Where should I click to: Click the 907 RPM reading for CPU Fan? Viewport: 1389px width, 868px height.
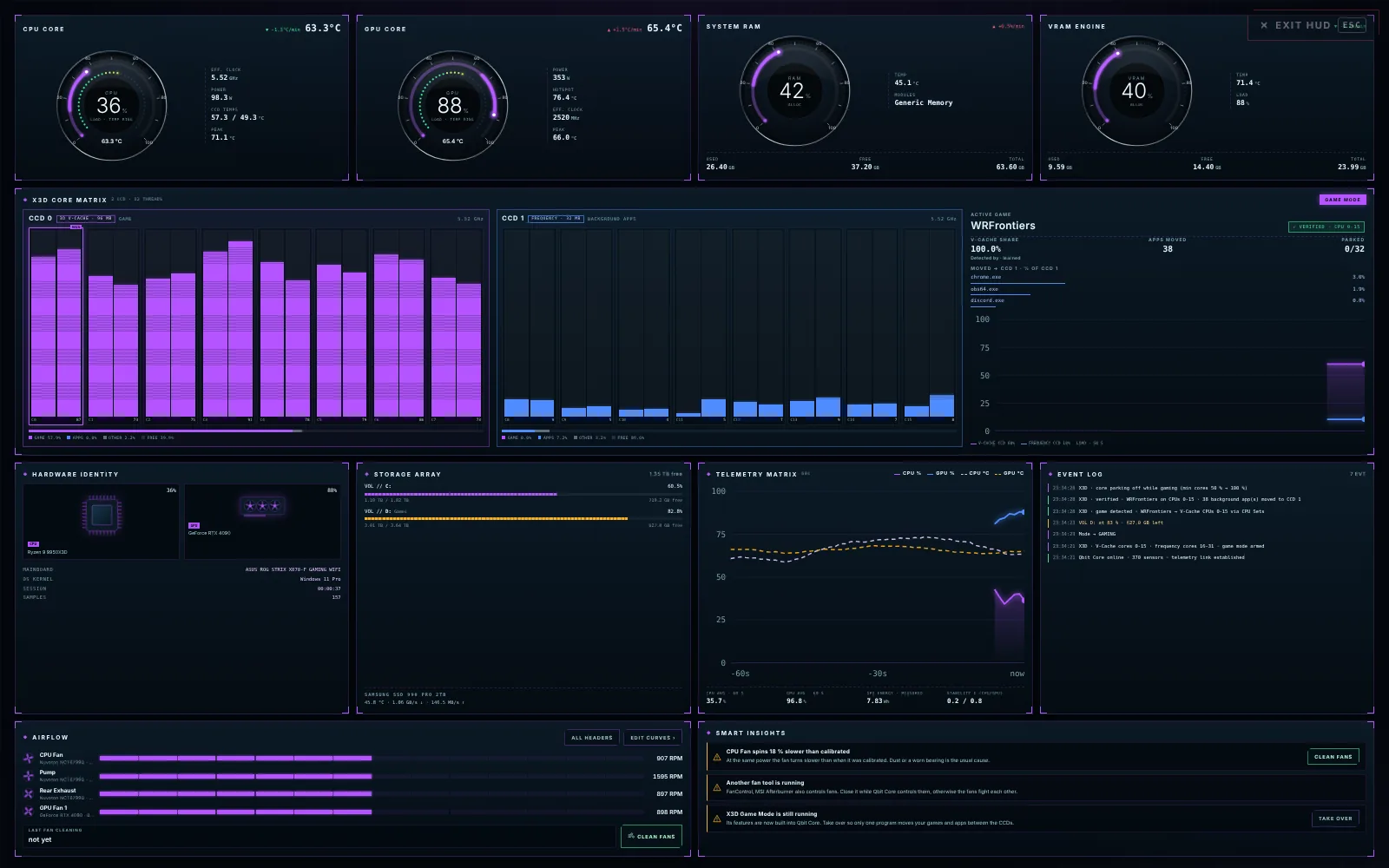pos(668,759)
